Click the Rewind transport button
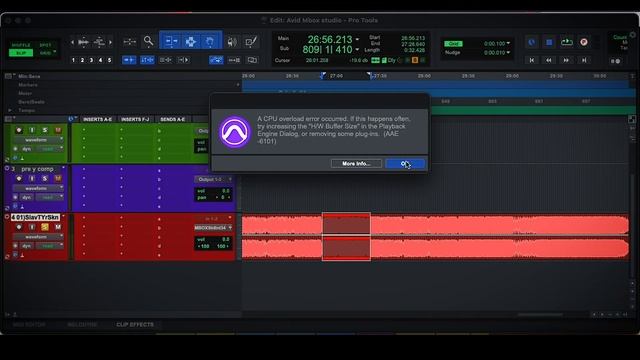 click(x=549, y=60)
